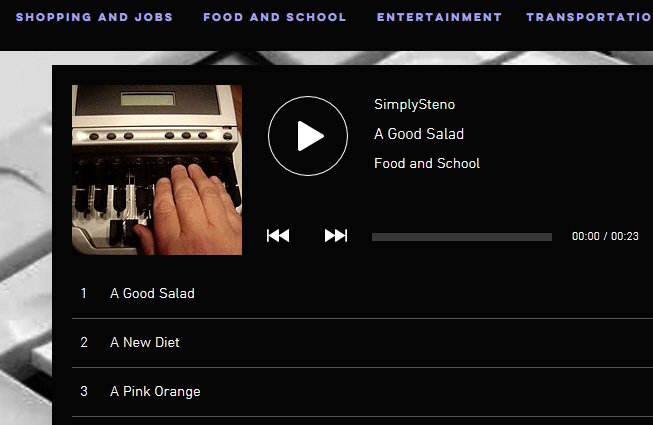Seek within the gray audio progress bar
Screen dimensions: 653x425
(x=462, y=237)
